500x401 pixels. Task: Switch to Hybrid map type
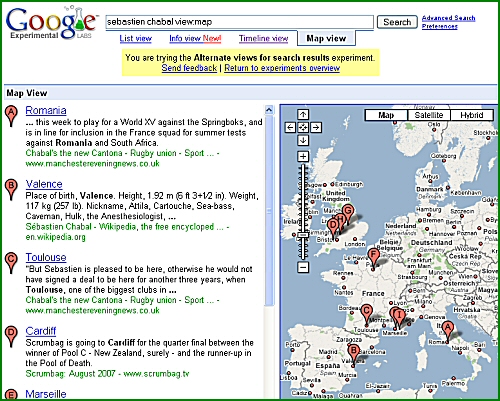[x=472, y=115]
